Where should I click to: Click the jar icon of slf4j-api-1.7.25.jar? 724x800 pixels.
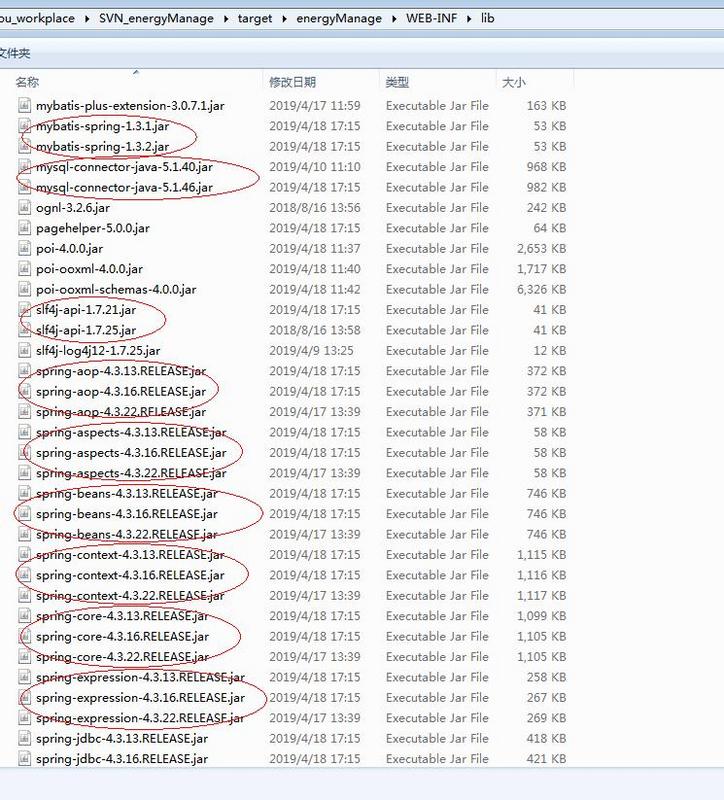(x=24, y=330)
